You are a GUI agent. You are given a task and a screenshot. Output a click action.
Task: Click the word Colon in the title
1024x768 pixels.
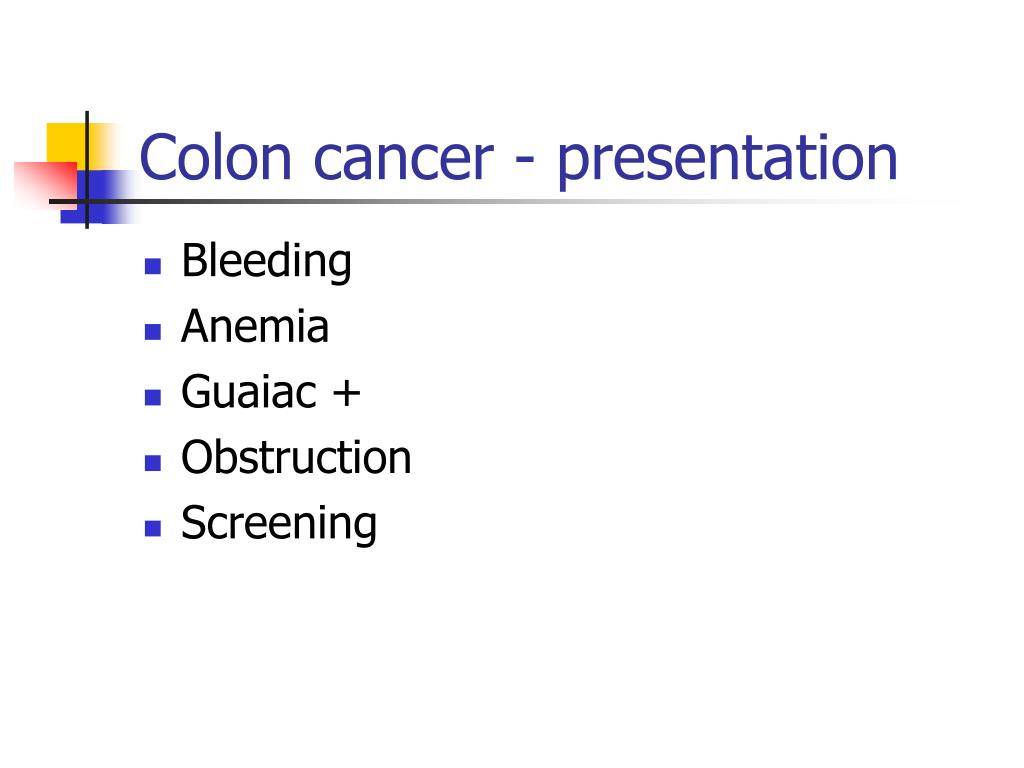point(216,157)
